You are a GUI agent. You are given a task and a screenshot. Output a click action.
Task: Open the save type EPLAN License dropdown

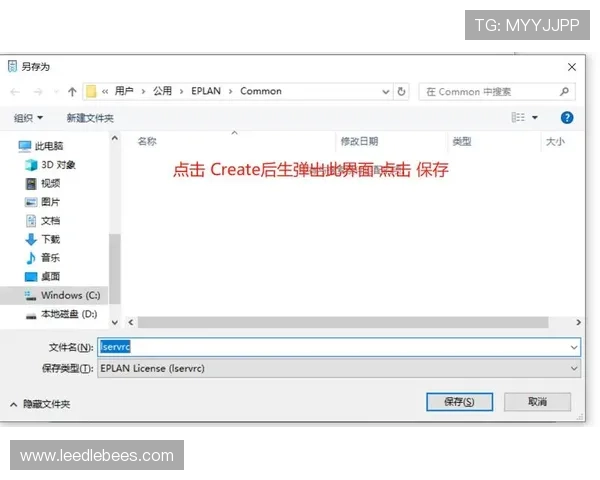(339, 368)
